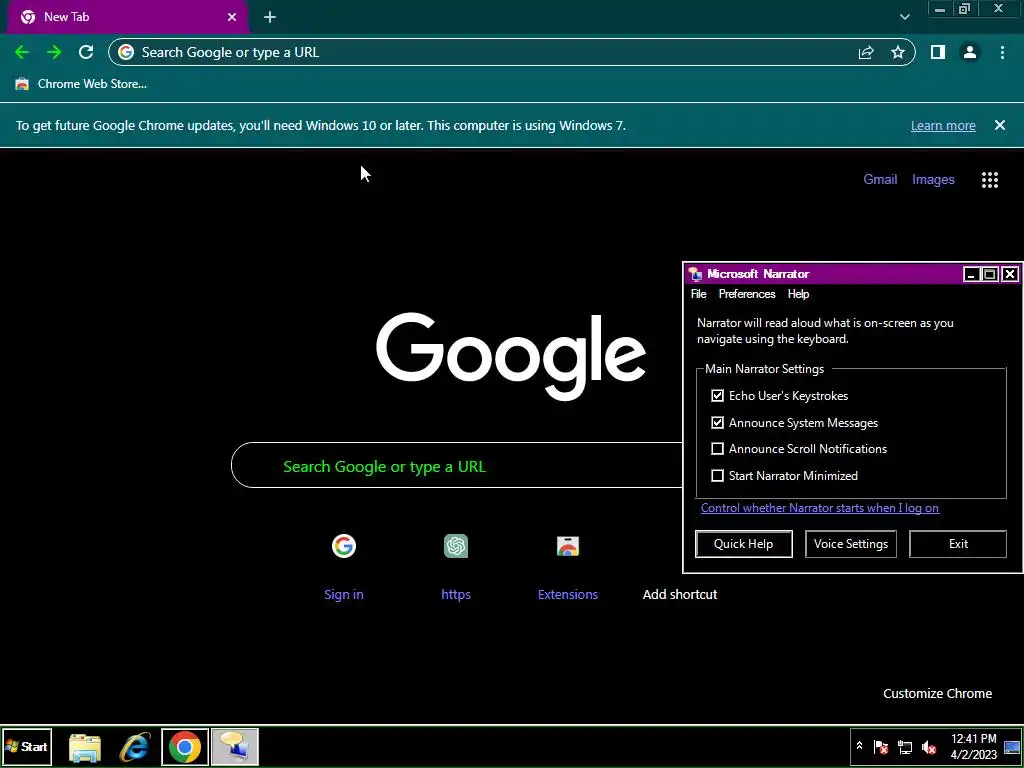Open the Gmail link
Image resolution: width=1024 pixels, height=768 pixels.
pyautogui.click(x=880, y=180)
